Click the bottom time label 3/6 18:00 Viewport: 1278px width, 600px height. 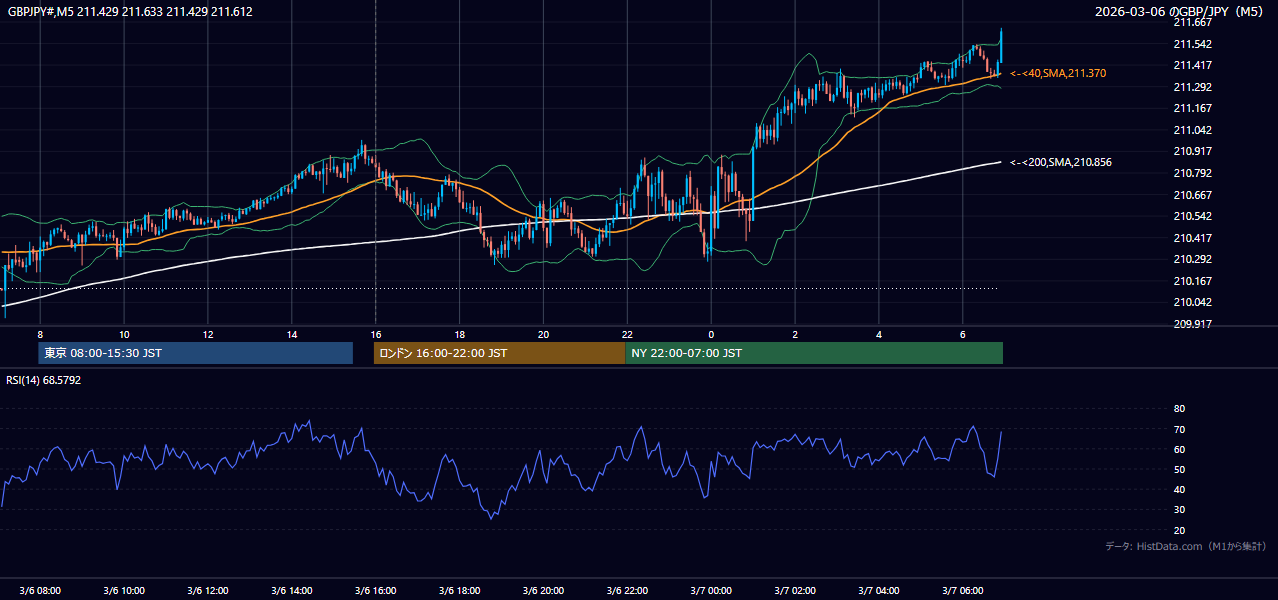459,590
